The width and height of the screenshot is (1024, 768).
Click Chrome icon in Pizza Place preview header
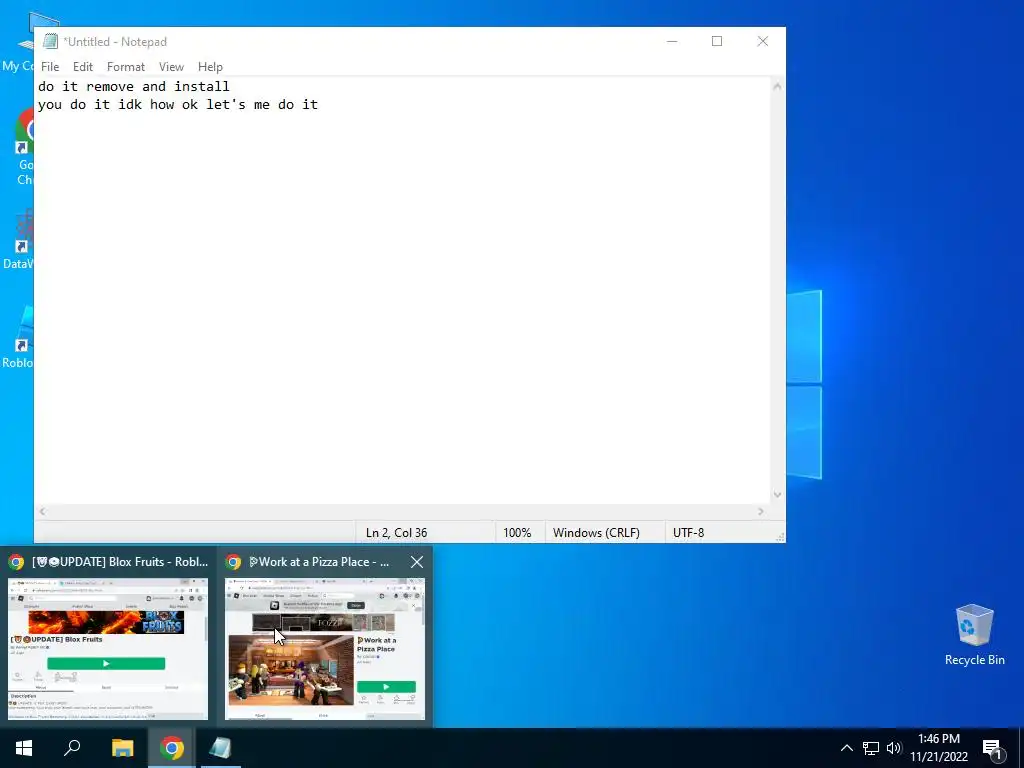(x=233, y=562)
